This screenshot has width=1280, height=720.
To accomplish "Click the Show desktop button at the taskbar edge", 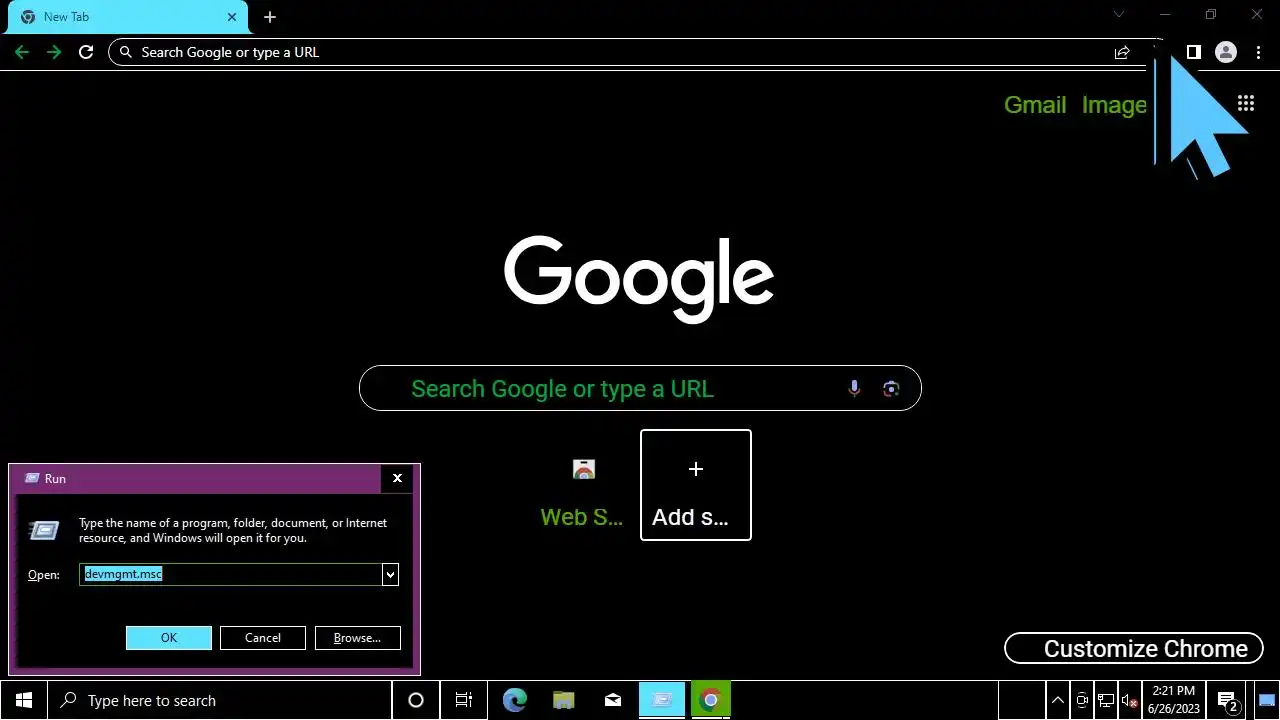I will coord(1267,700).
